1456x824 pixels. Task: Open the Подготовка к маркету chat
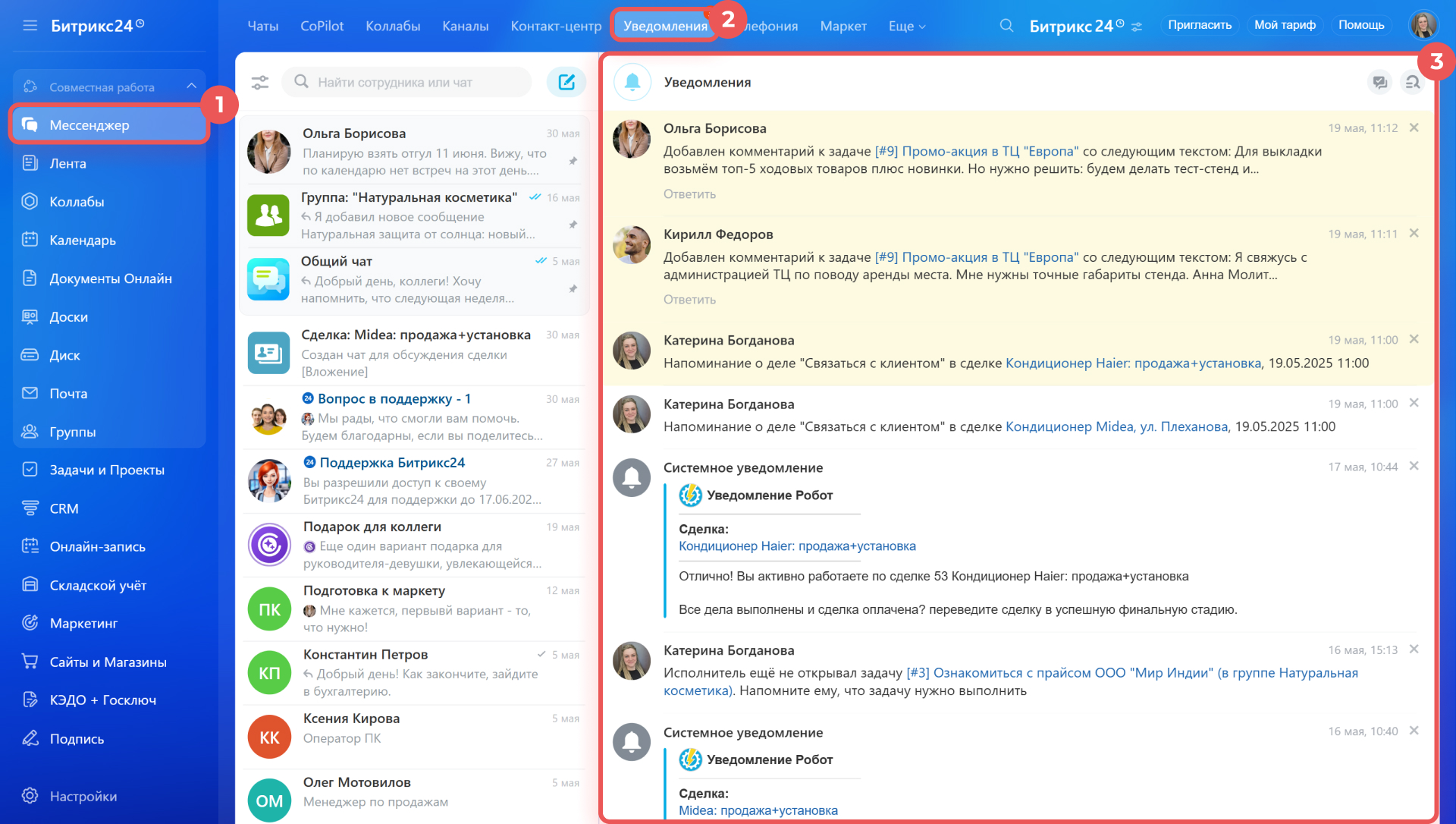click(414, 608)
